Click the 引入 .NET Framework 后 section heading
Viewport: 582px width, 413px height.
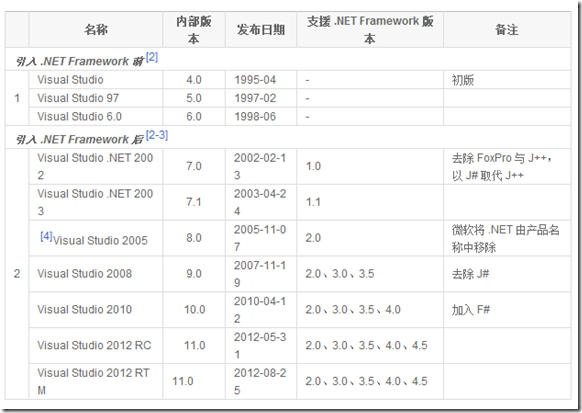pyautogui.click(x=79, y=140)
